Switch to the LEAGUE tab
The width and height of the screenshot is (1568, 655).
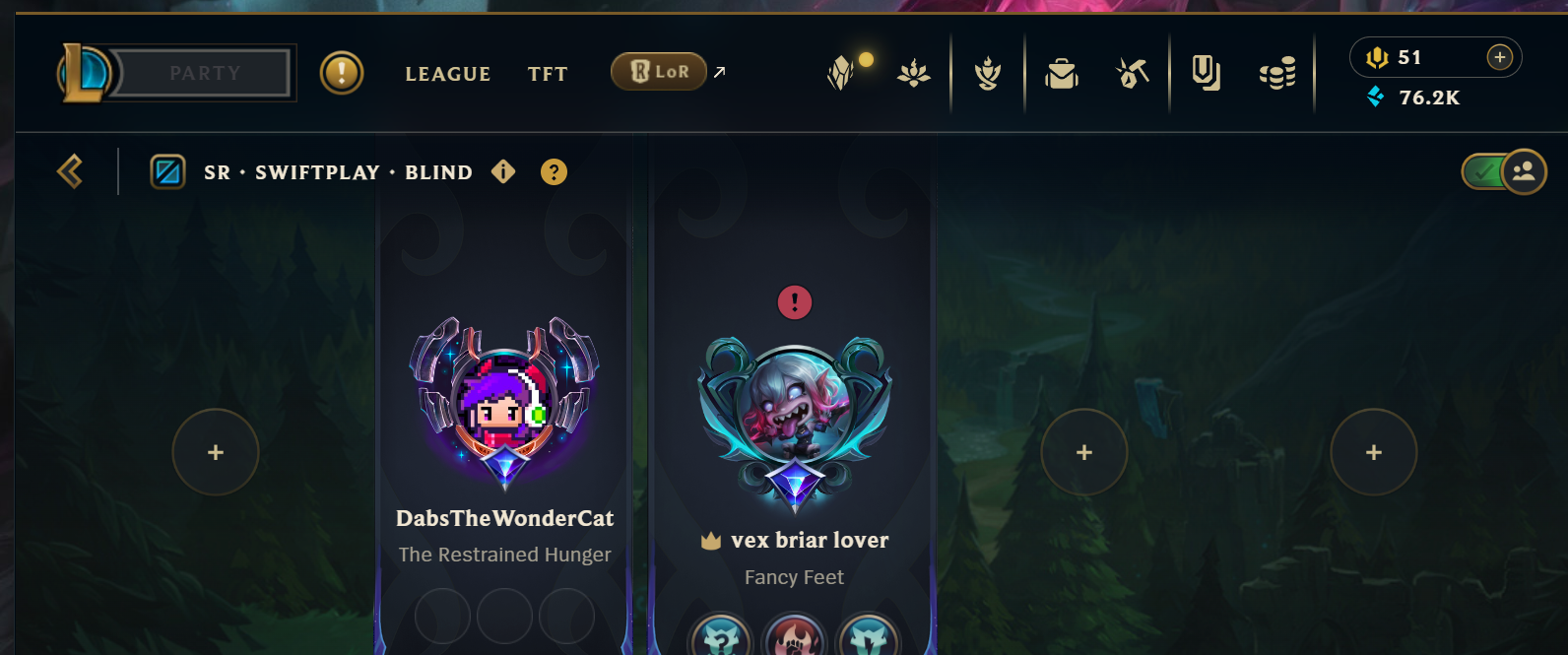coord(448,74)
